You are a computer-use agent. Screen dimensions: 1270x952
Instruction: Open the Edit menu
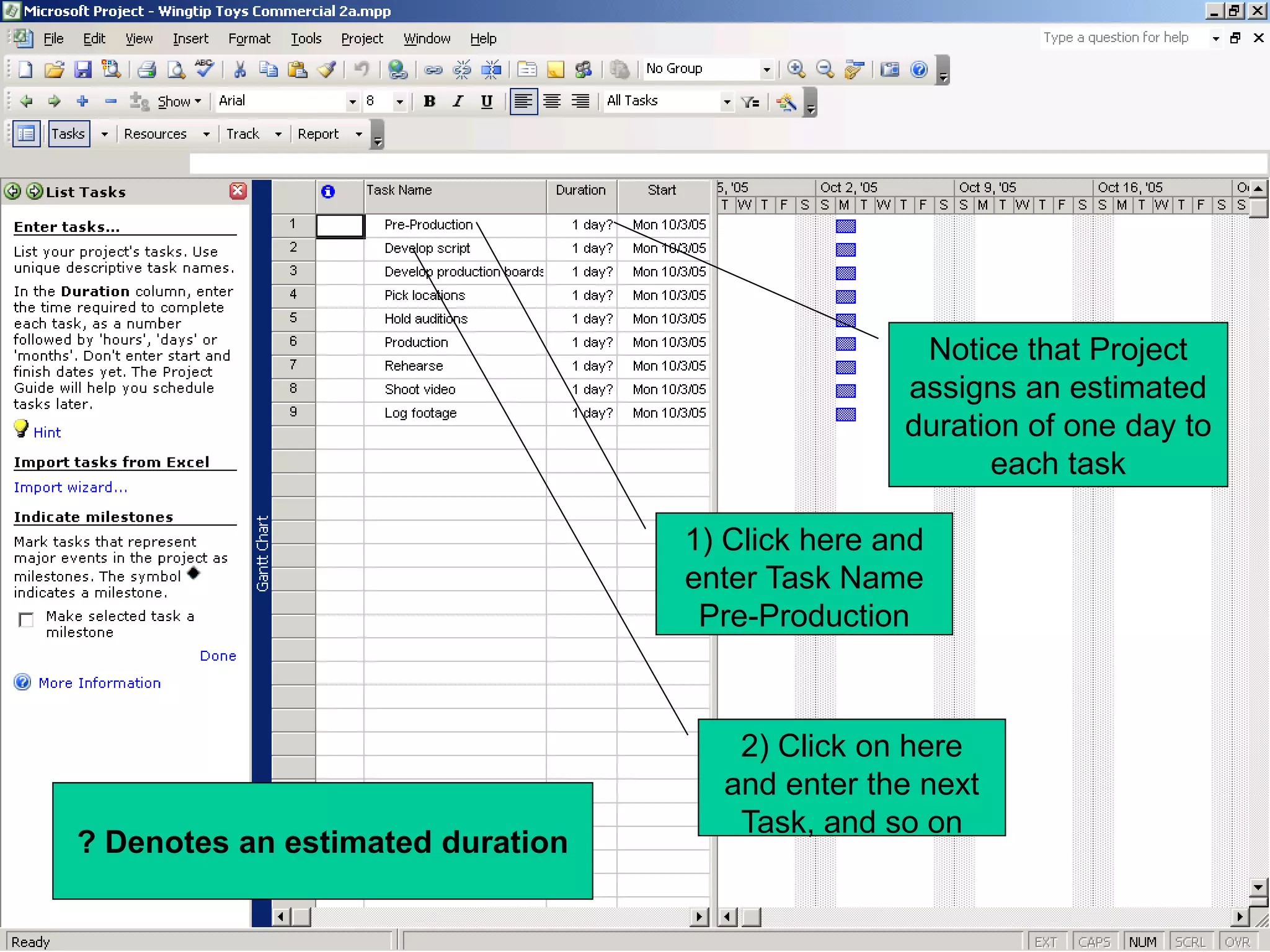pos(94,38)
